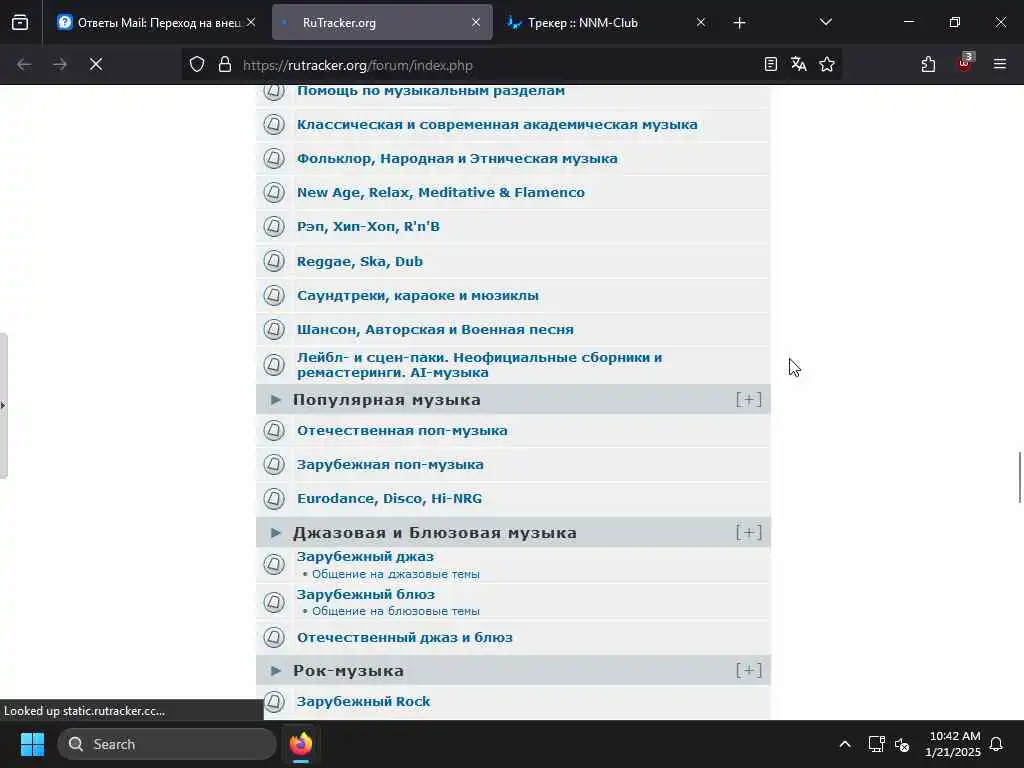Click the taskbar Search box
This screenshot has width=1024, height=768.
167,744
